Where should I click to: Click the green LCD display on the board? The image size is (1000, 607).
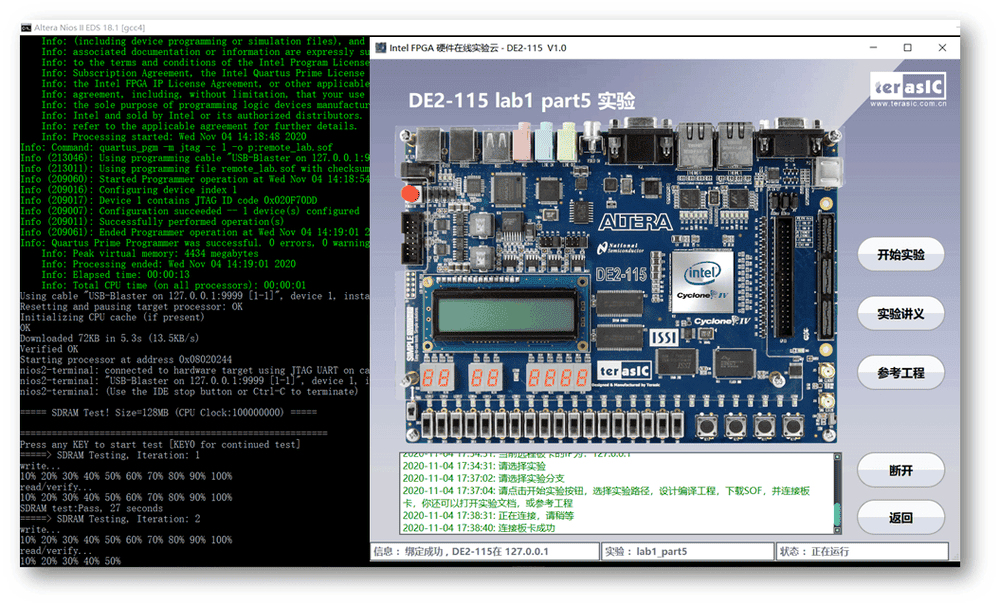(x=505, y=319)
